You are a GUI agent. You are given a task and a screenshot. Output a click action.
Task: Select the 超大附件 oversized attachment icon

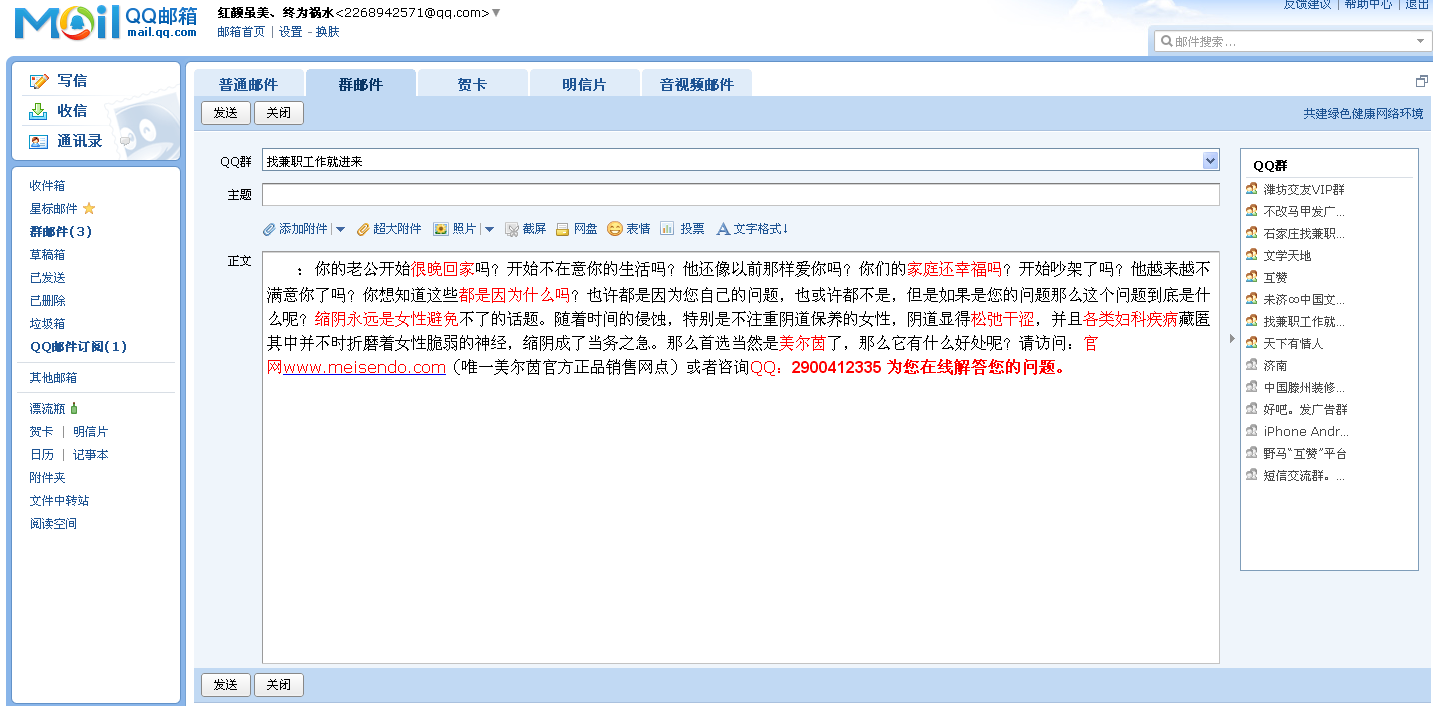click(x=363, y=228)
